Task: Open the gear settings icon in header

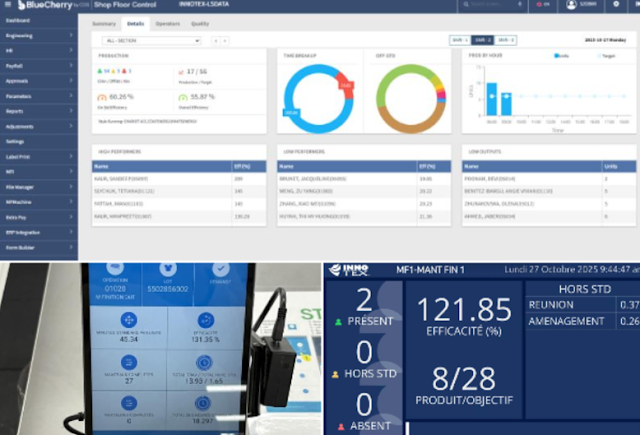Action: coord(616,4)
